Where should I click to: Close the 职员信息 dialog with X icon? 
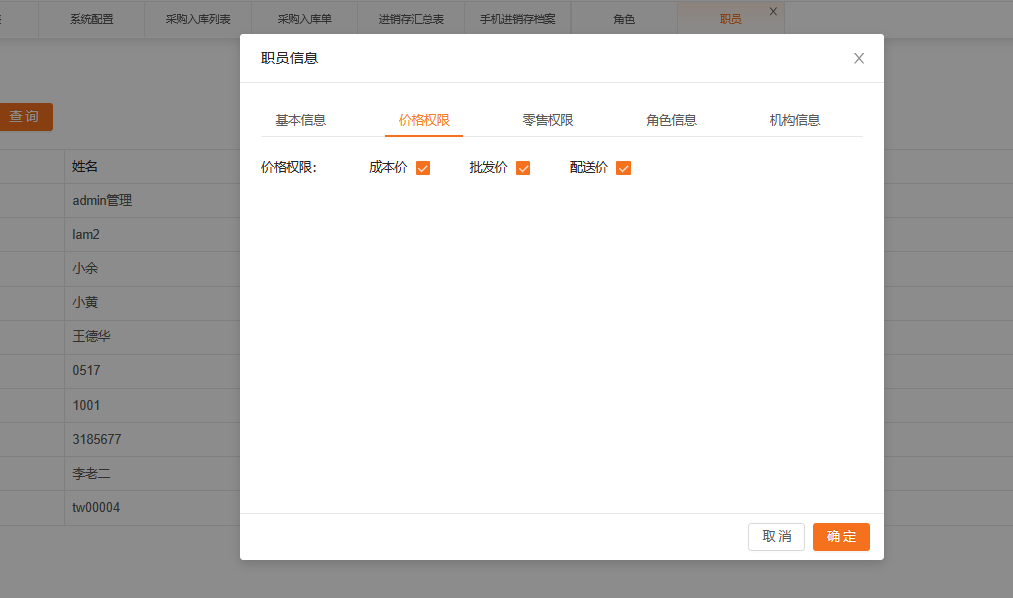pyautogui.click(x=858, y=59)
